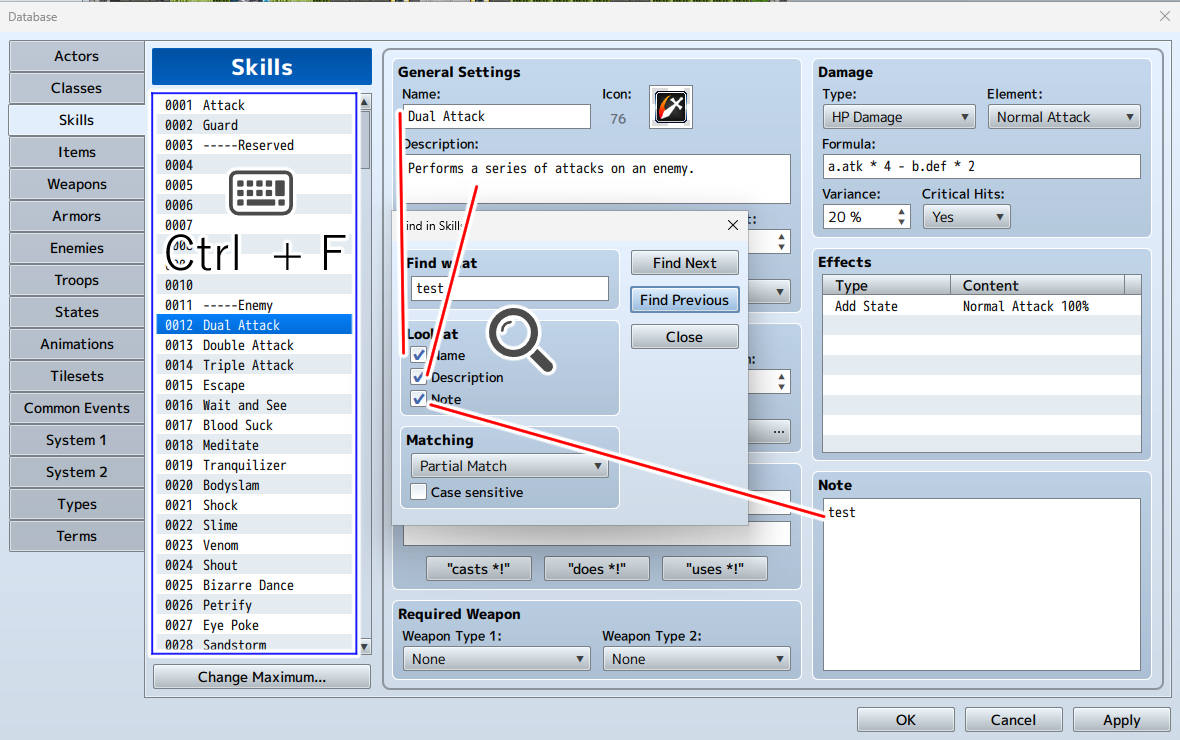The image size is (1180, 740).
Task: Uncheck the Name checkbox
Action: point(419,355)
